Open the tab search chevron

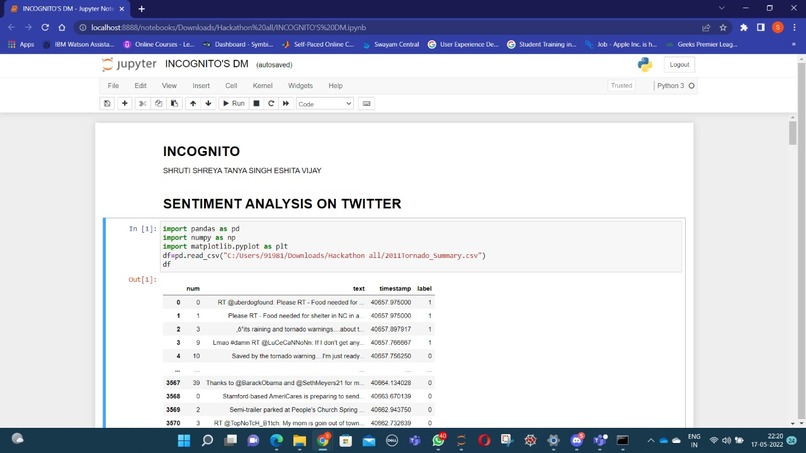722,8
